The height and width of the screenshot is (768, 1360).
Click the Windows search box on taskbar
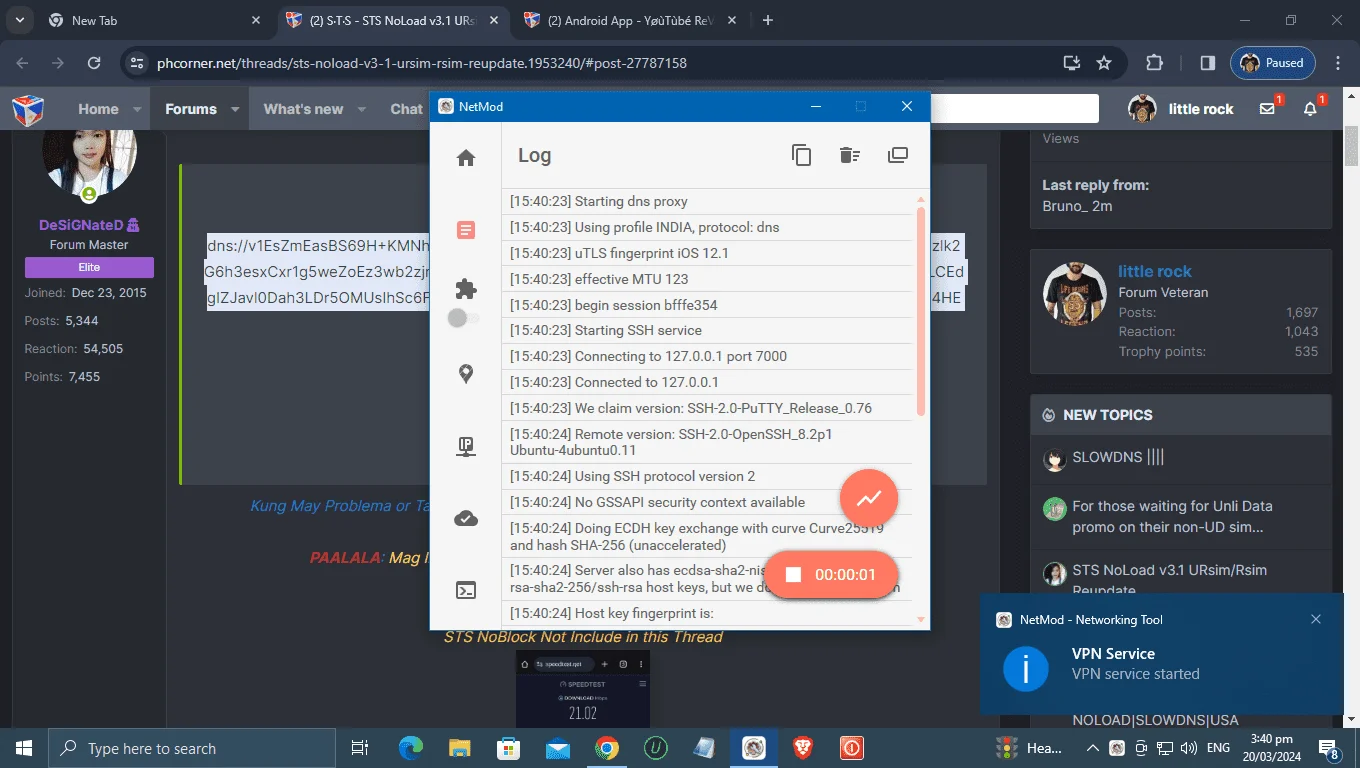click(192, 748)
